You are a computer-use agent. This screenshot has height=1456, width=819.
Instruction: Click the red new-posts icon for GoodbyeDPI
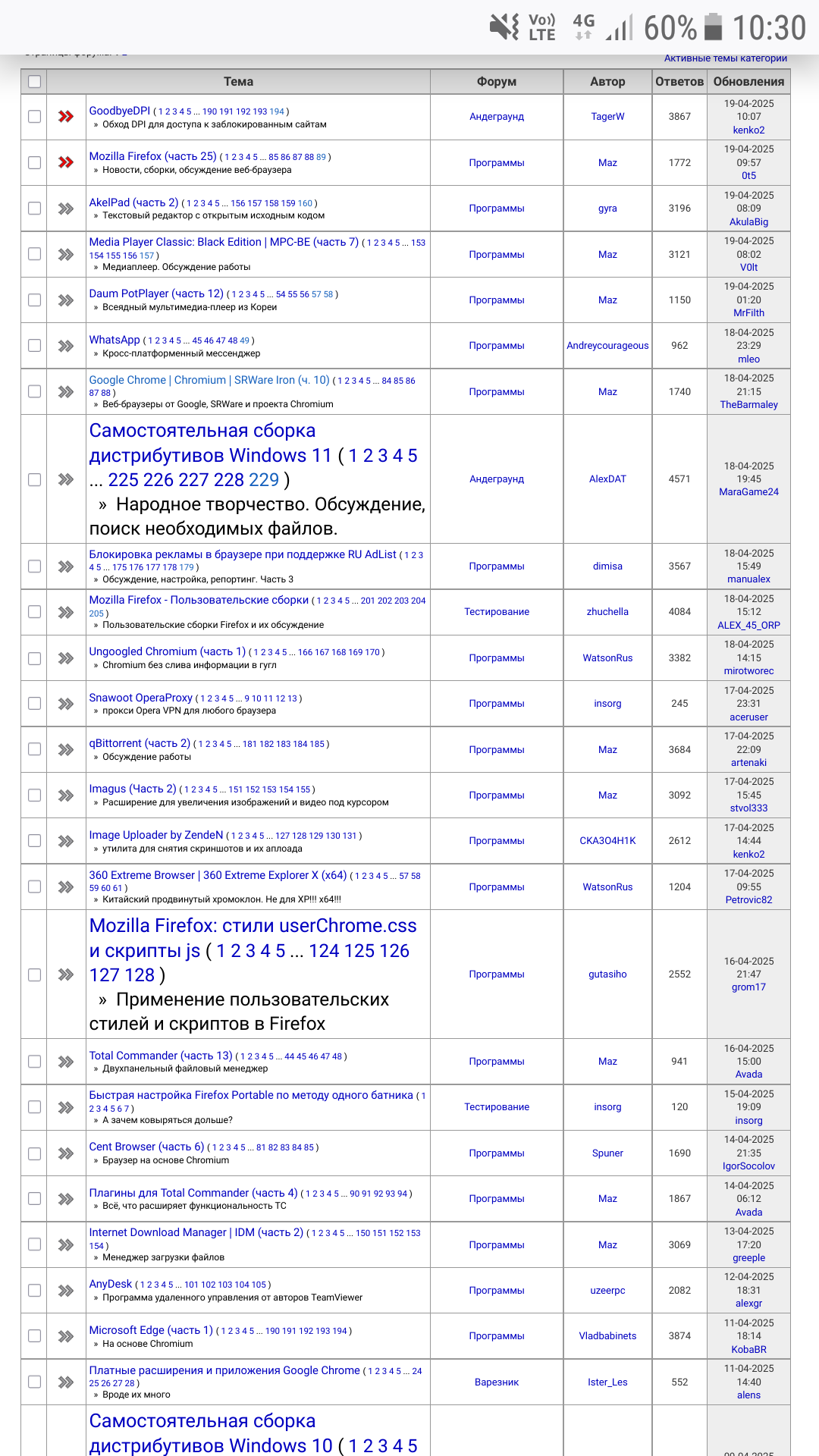coord(66,117)
